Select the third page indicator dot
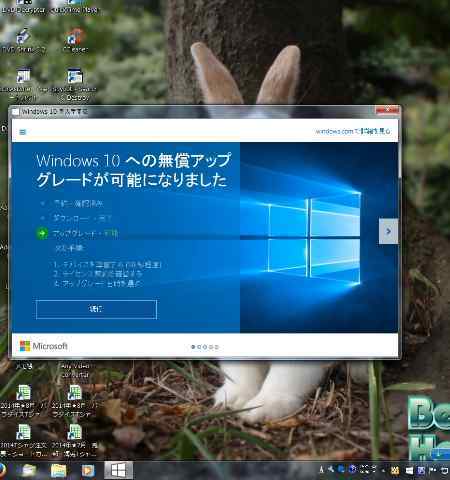This screenshot has width=450, height=480. [x=205, y=347]
